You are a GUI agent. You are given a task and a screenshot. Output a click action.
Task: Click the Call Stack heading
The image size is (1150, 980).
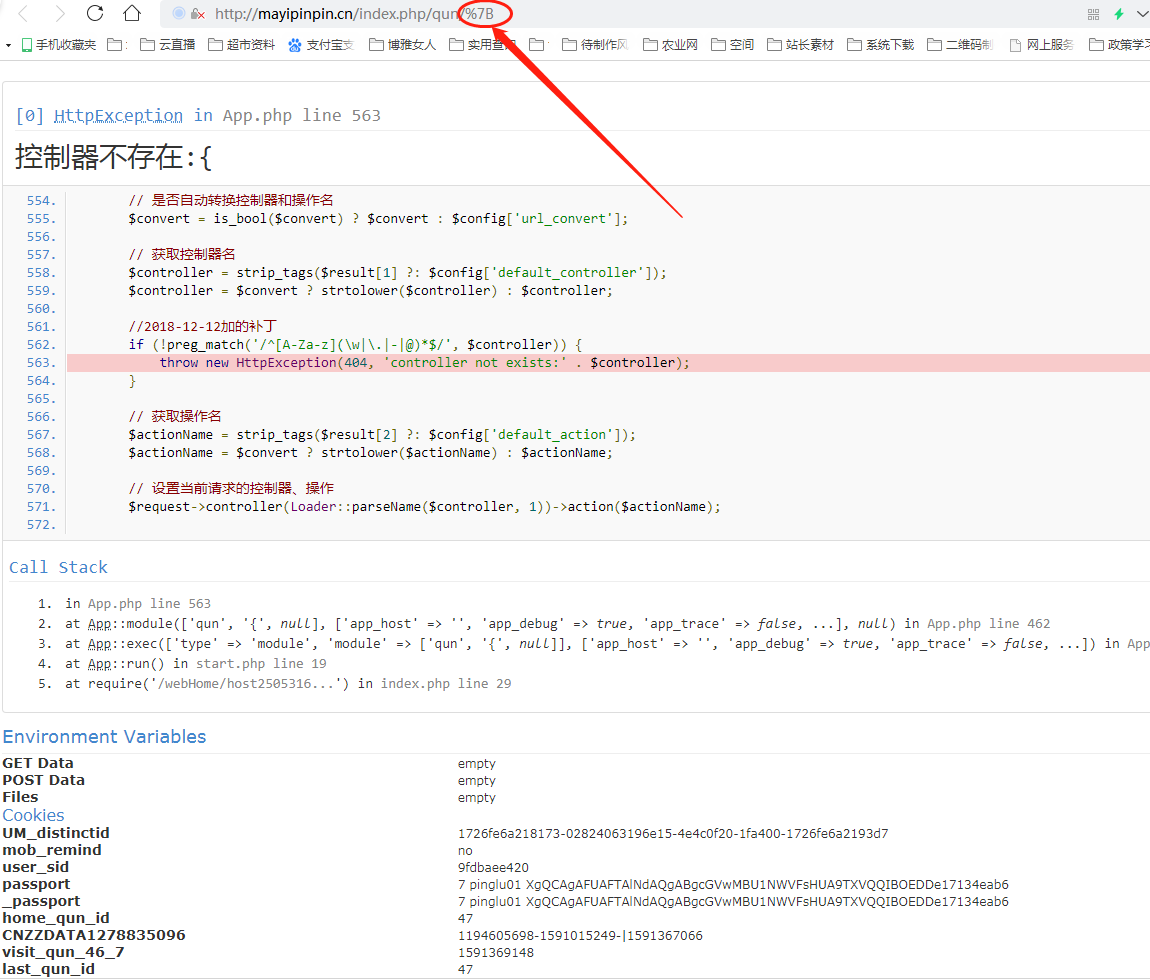[x=58, y=568]
